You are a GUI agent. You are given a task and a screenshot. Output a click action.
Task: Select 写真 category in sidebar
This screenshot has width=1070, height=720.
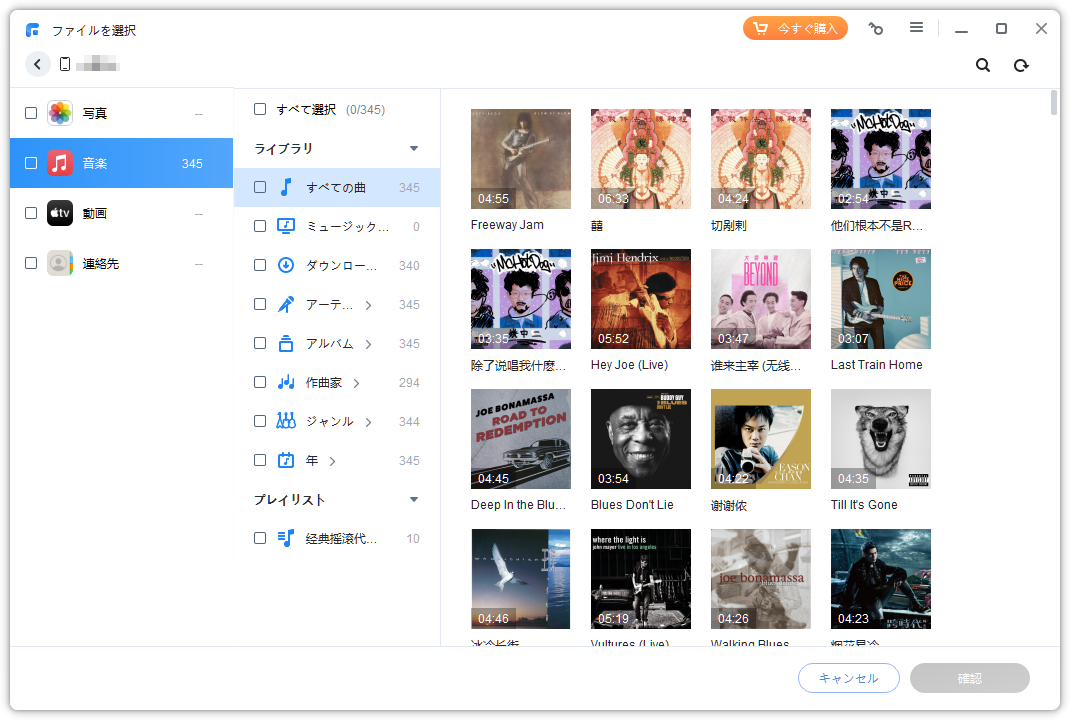coord(121,113)
